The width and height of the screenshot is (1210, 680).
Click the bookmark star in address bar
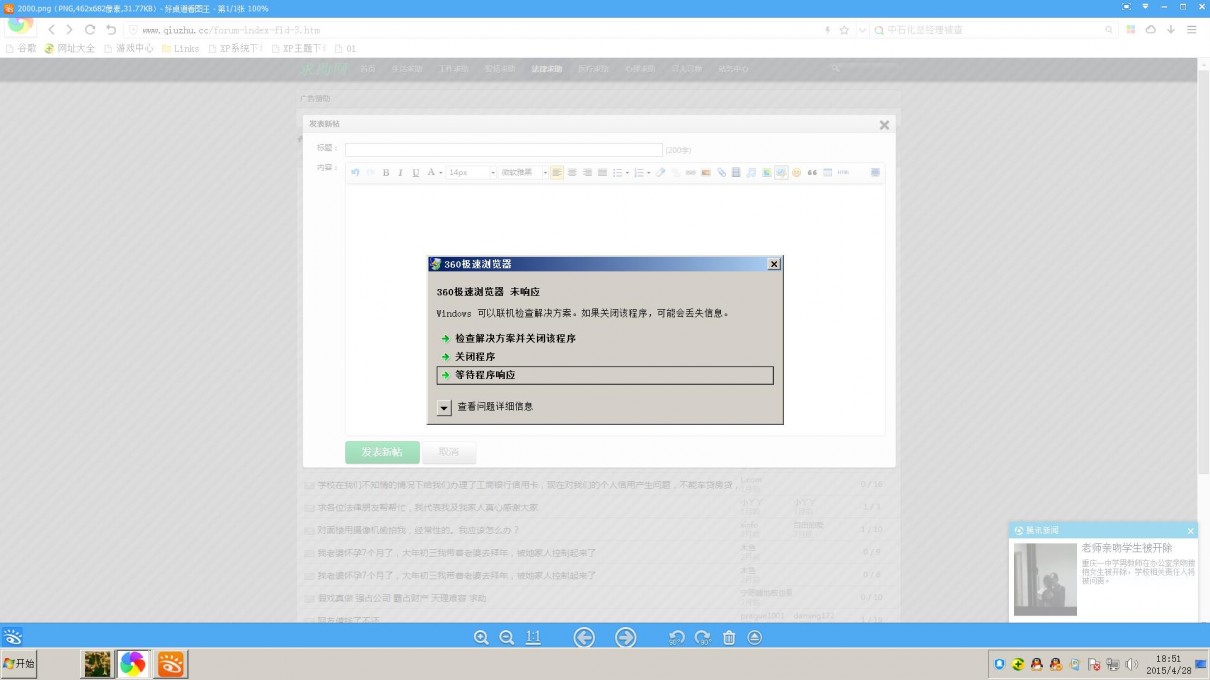click(844, 30)
